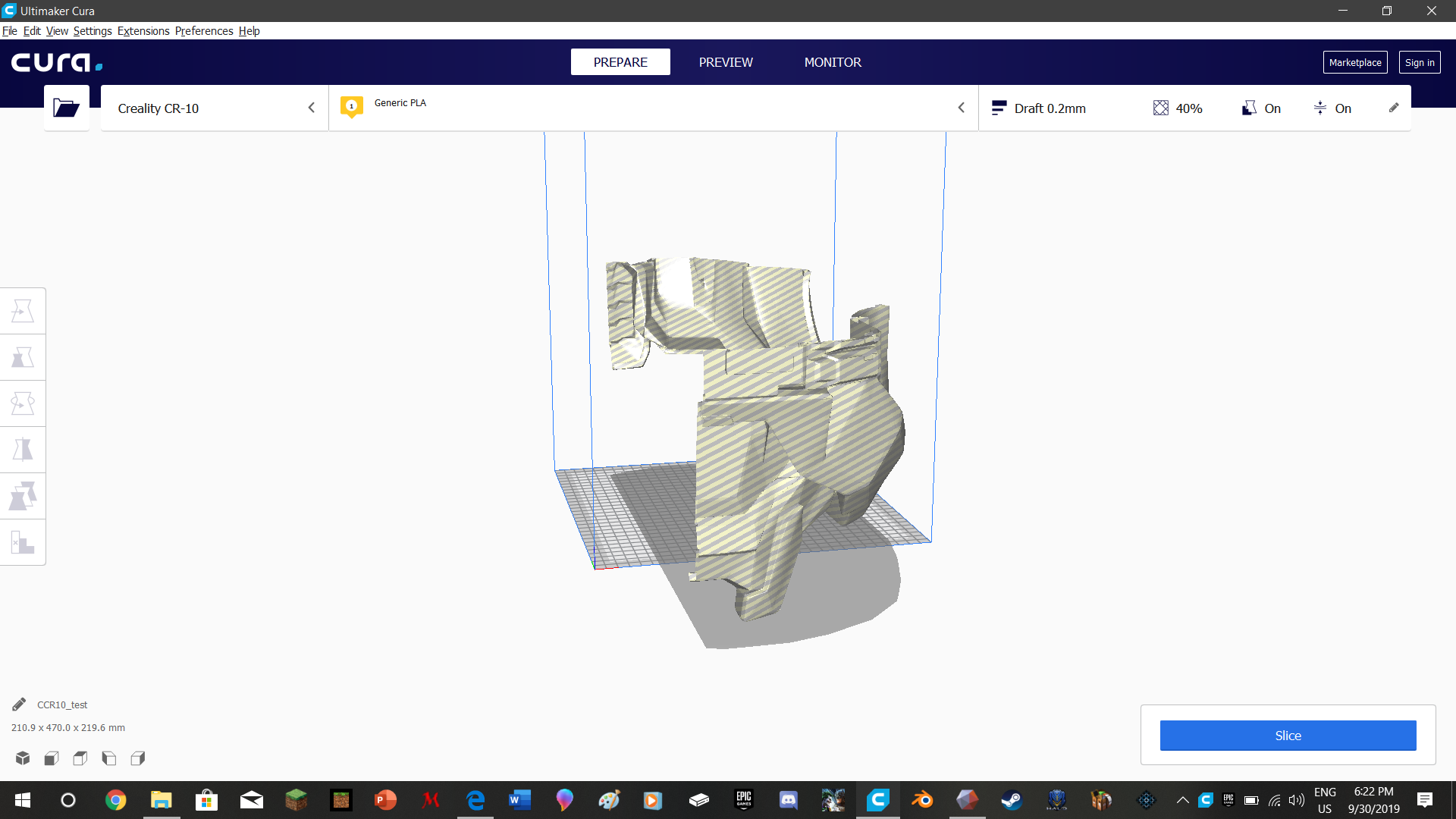
Task: Expand the Creality CR-10 printer selector
Action: 215,108
